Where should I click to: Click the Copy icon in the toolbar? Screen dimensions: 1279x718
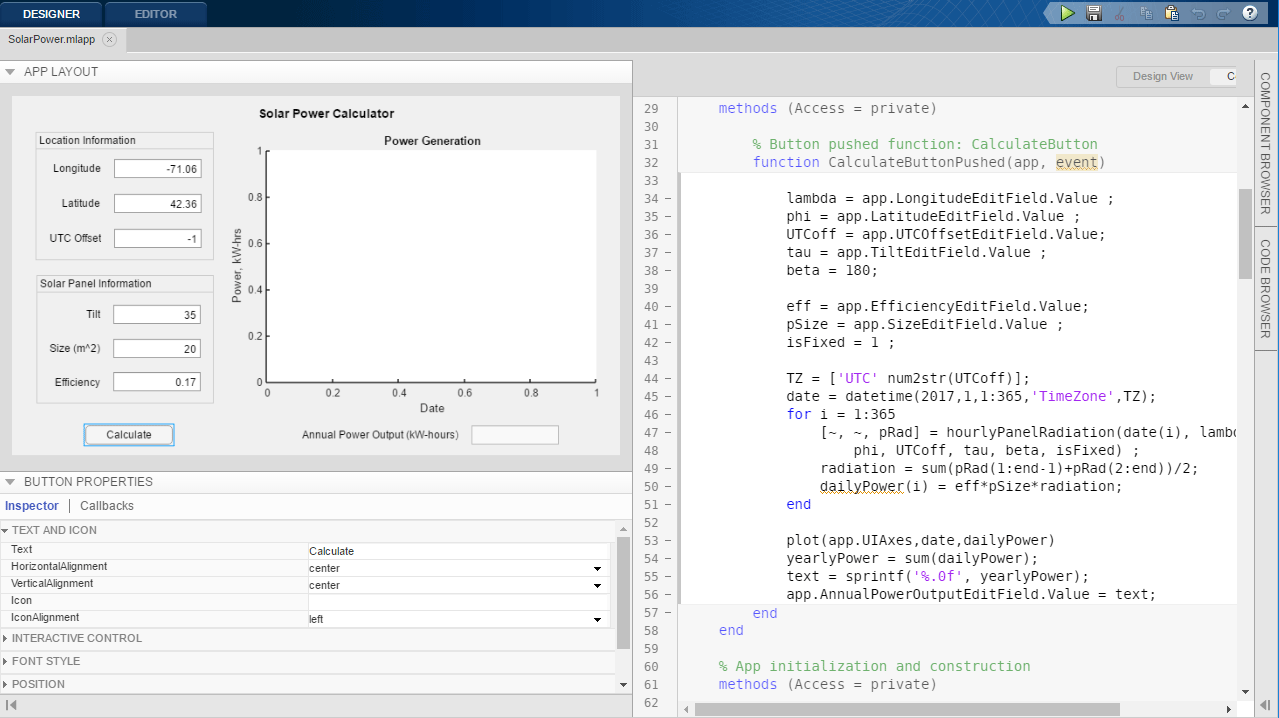tap(1146, 13)
